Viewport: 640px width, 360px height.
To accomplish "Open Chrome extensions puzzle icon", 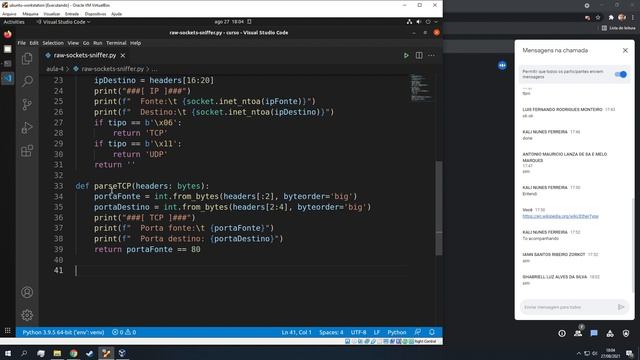I will [x=611, y=18].
